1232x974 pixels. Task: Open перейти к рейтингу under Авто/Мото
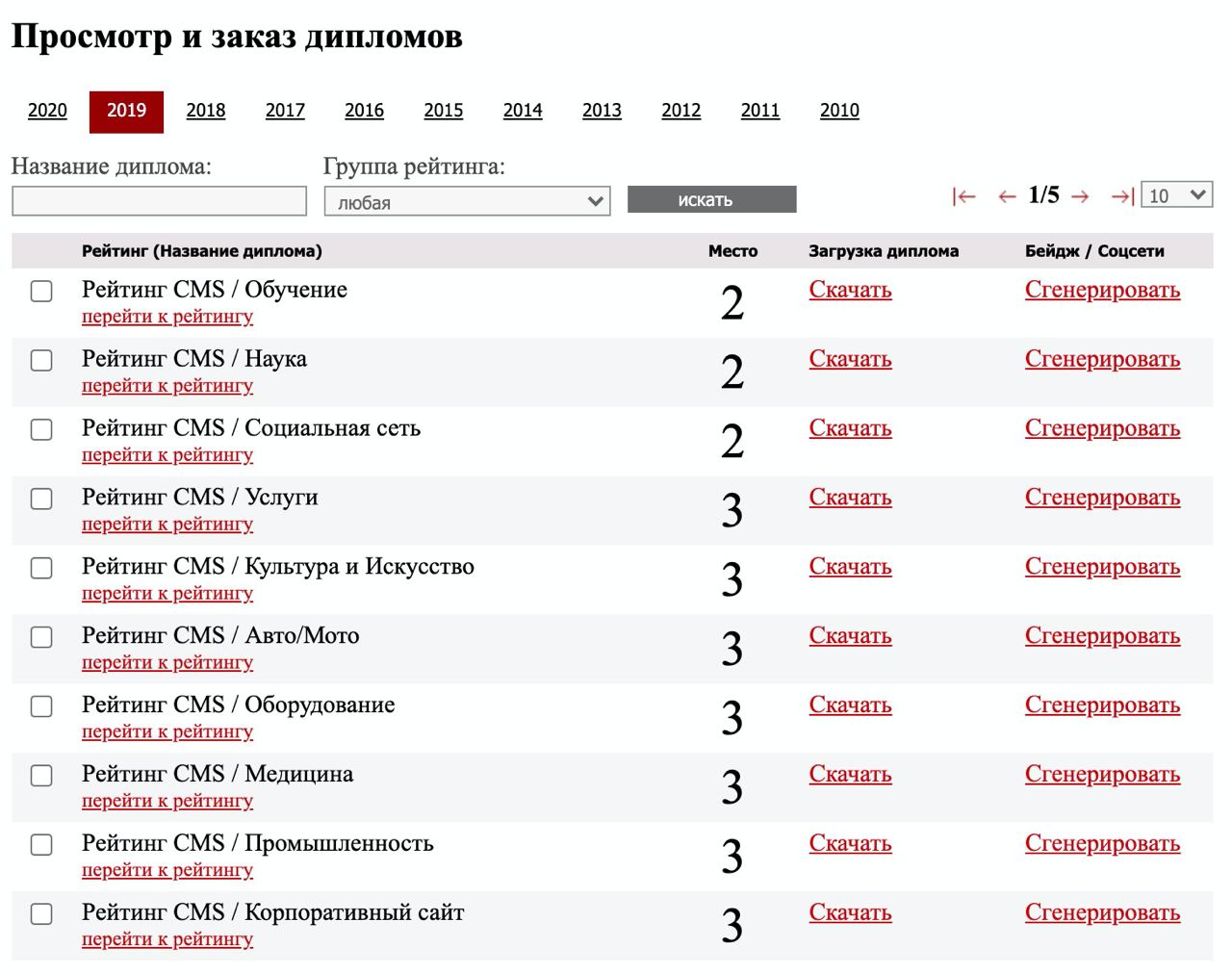point(167,662)
